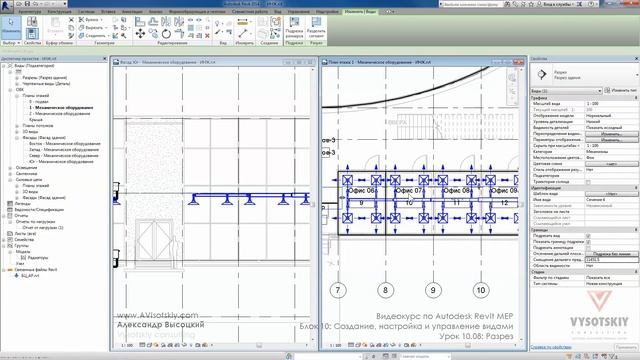Open the Вставка ribbon tab
This screenshot has height=360, width=640.
[108, 12]
